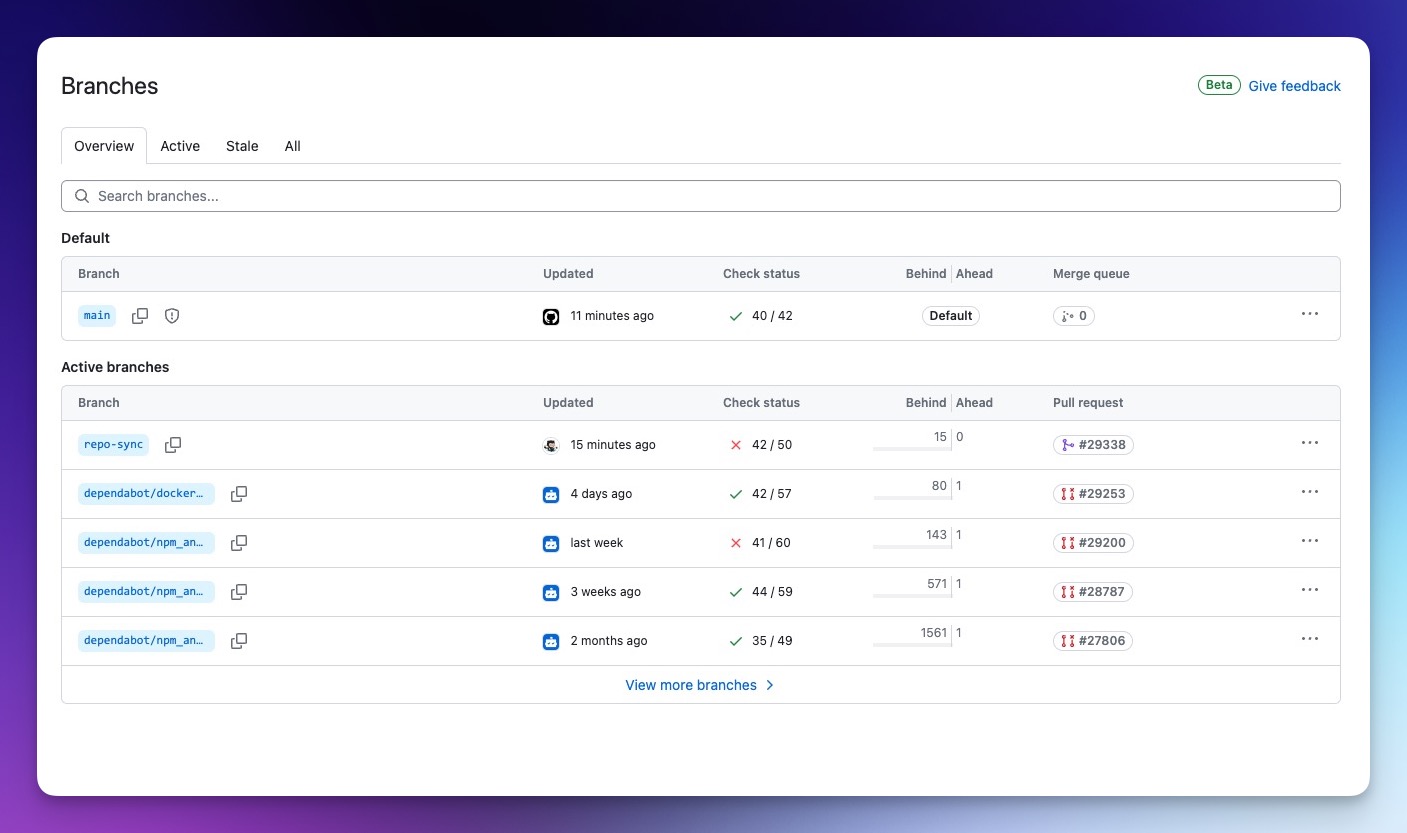This screenshot has height=833, width=1407.
Task: Click the failed check icon next to 41 / 60
Action: 736,543
